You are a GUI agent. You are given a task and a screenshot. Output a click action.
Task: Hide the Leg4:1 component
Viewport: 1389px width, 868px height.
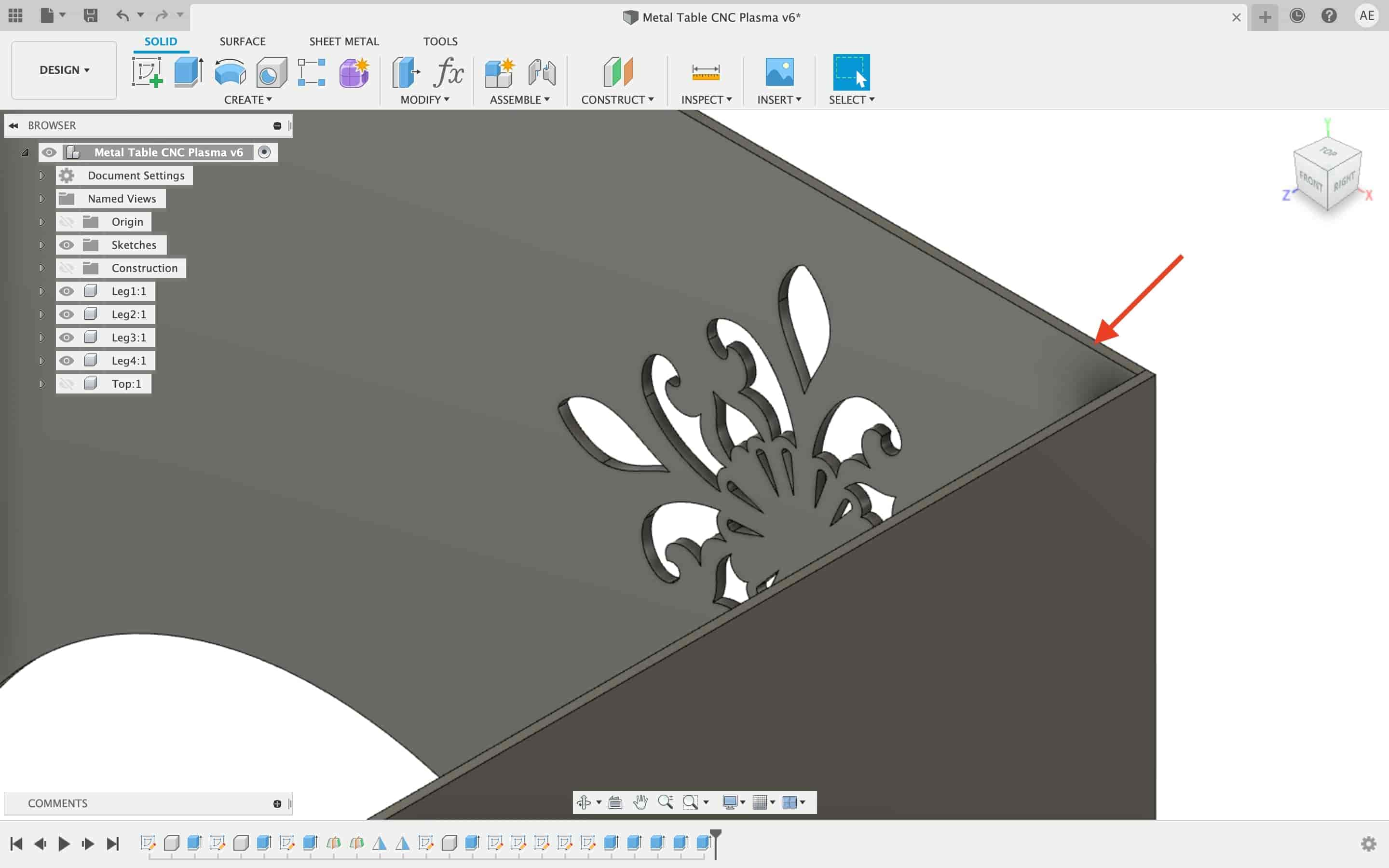coord(67,361)
